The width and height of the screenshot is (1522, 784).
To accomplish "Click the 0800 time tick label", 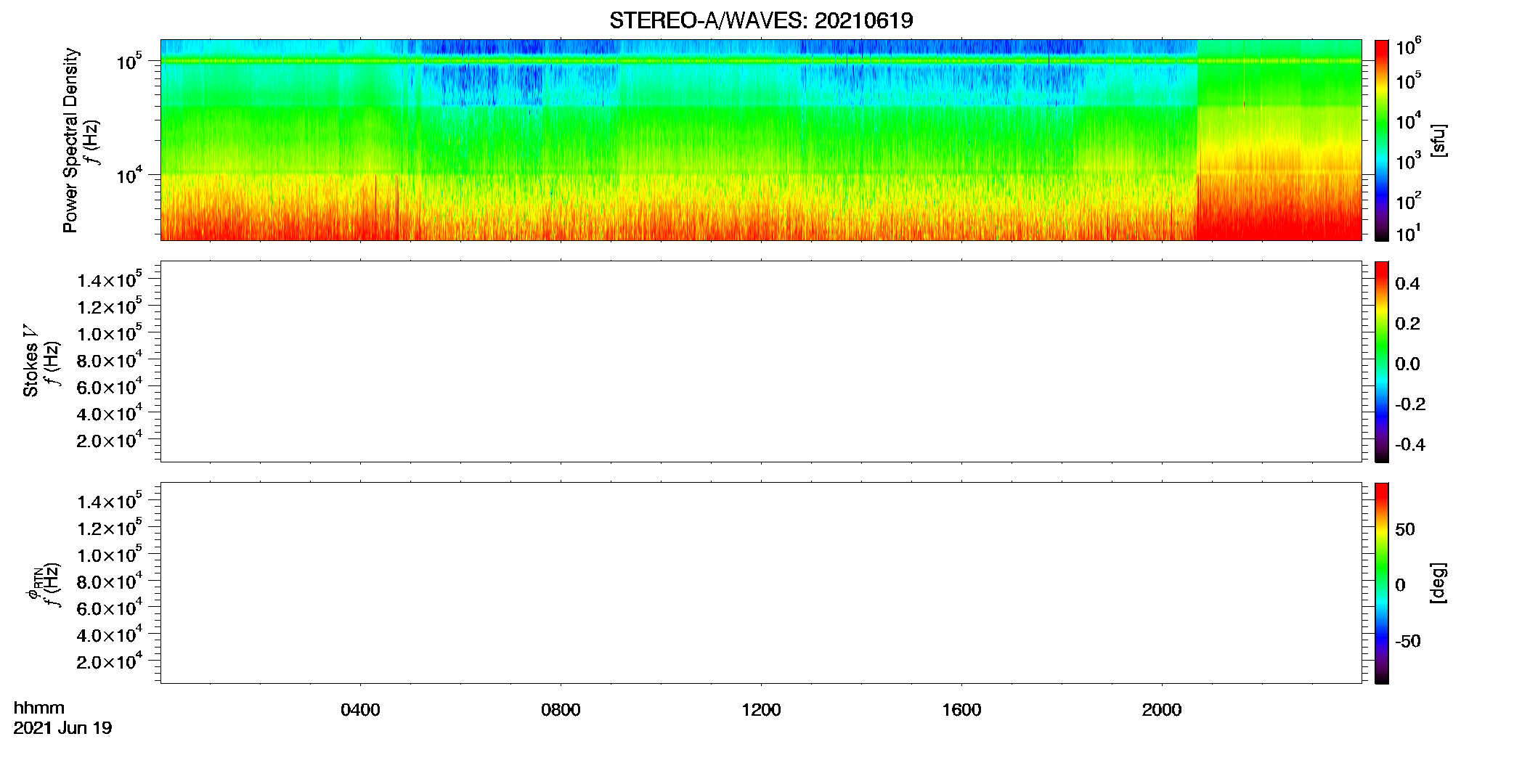I will tap(561, 710).
